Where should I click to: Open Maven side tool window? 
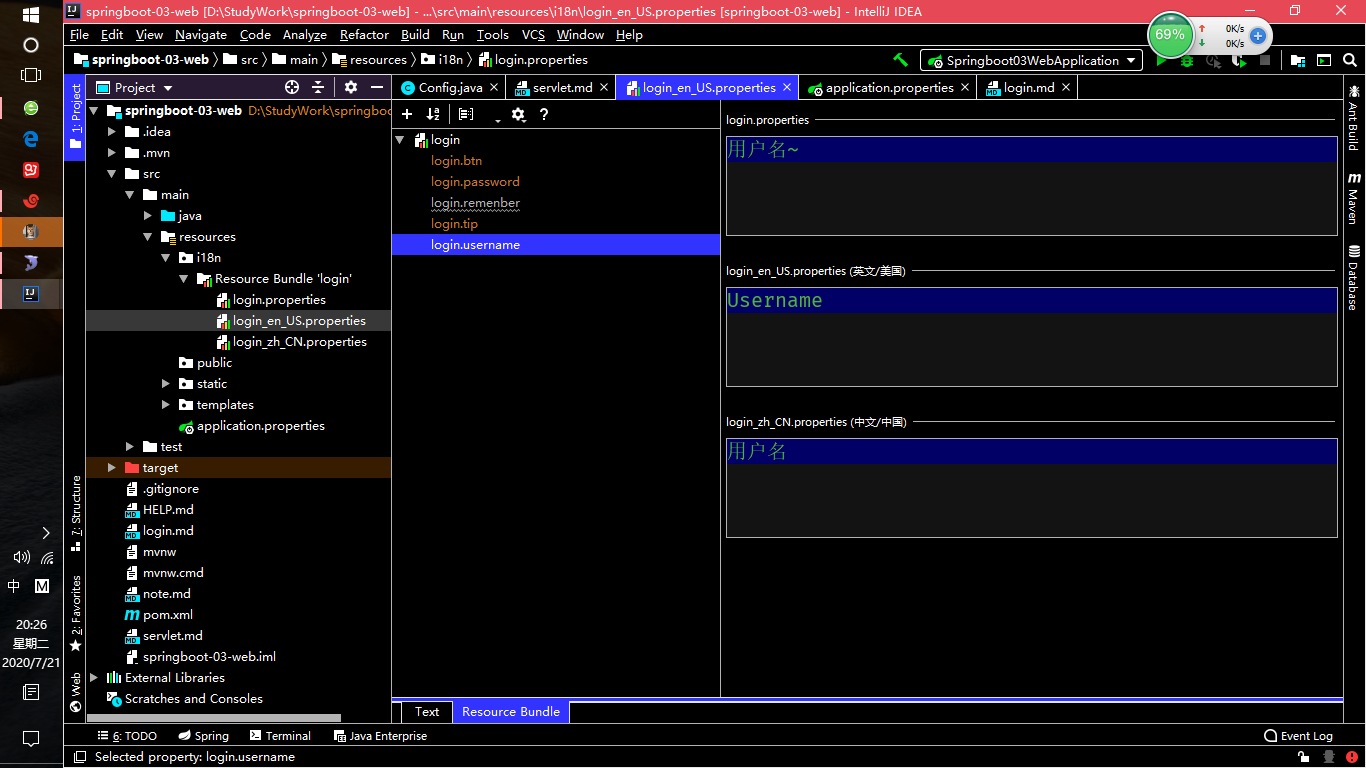point(1353,198)
